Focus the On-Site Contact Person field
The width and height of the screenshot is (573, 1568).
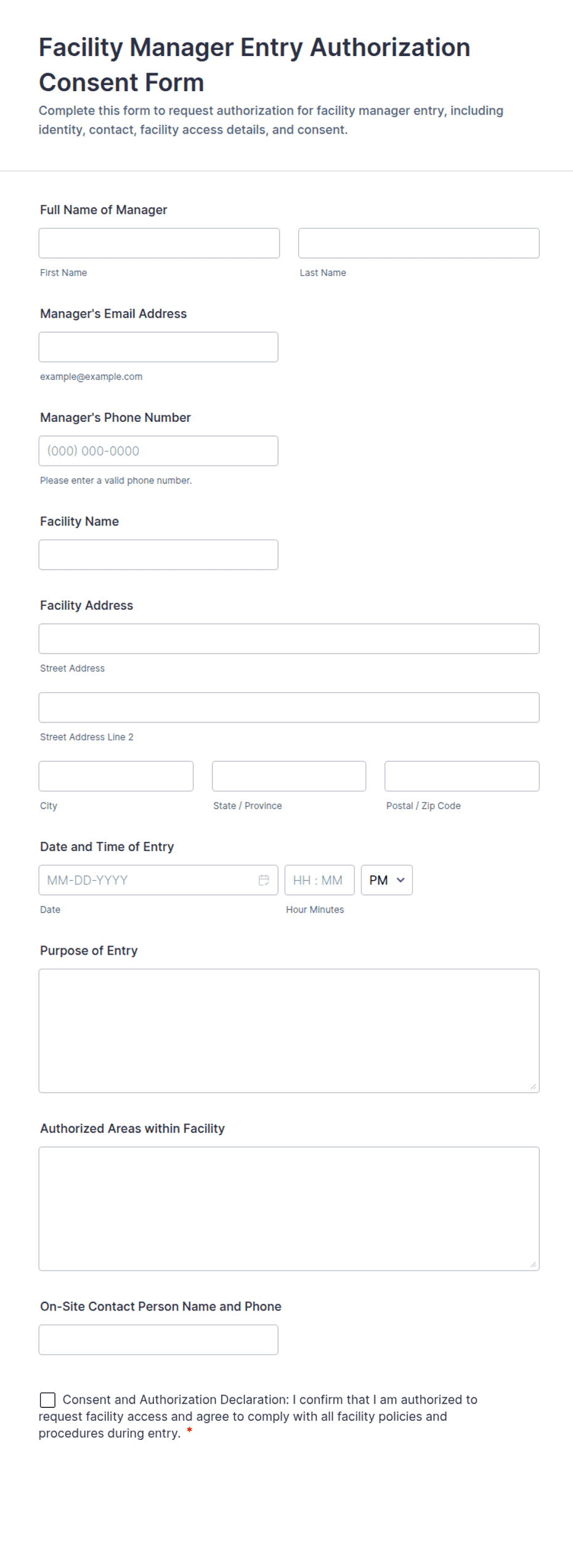point(158,1340)
